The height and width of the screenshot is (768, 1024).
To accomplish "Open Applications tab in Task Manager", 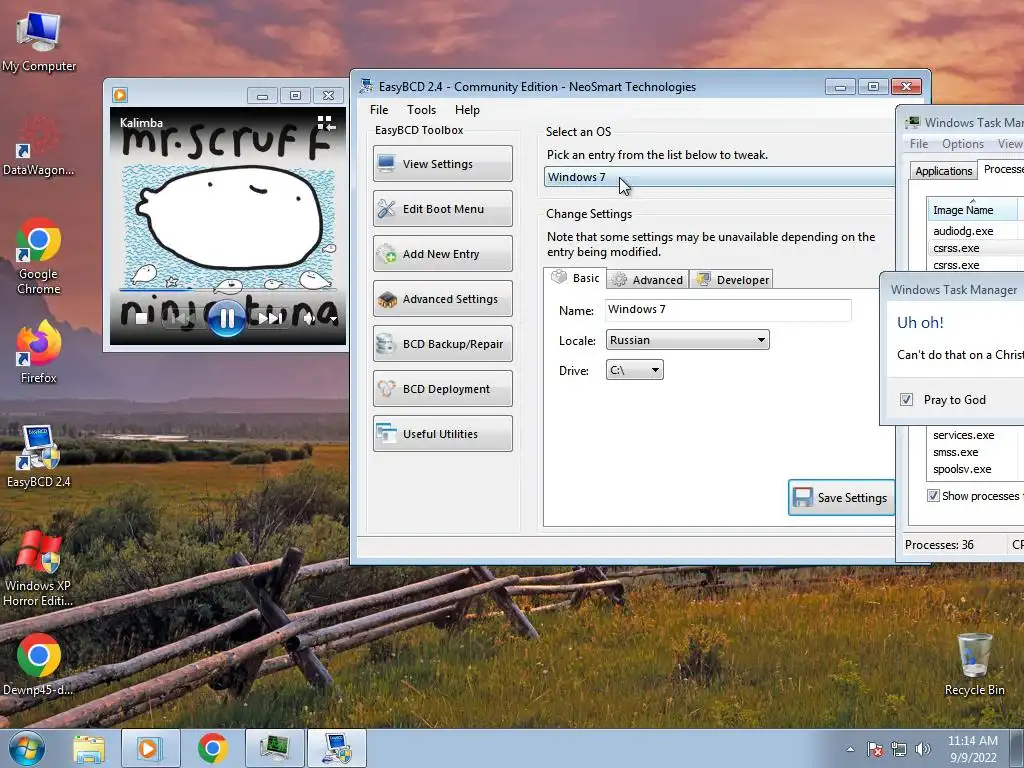I will tap(943, 170).
